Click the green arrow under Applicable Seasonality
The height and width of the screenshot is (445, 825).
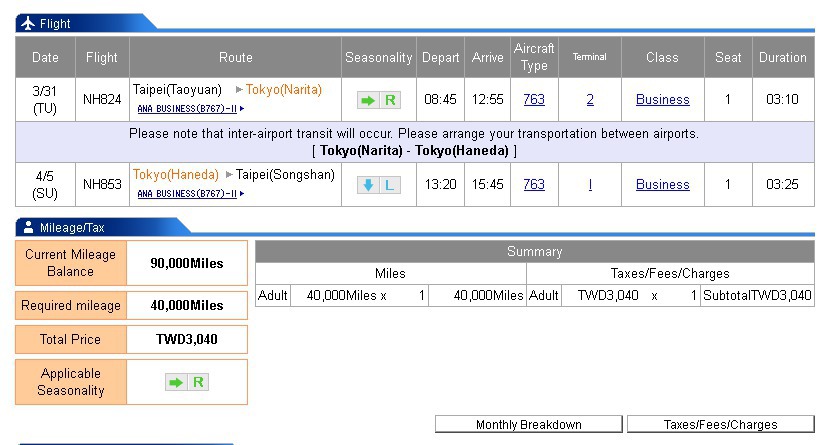[x=176, y=382]
